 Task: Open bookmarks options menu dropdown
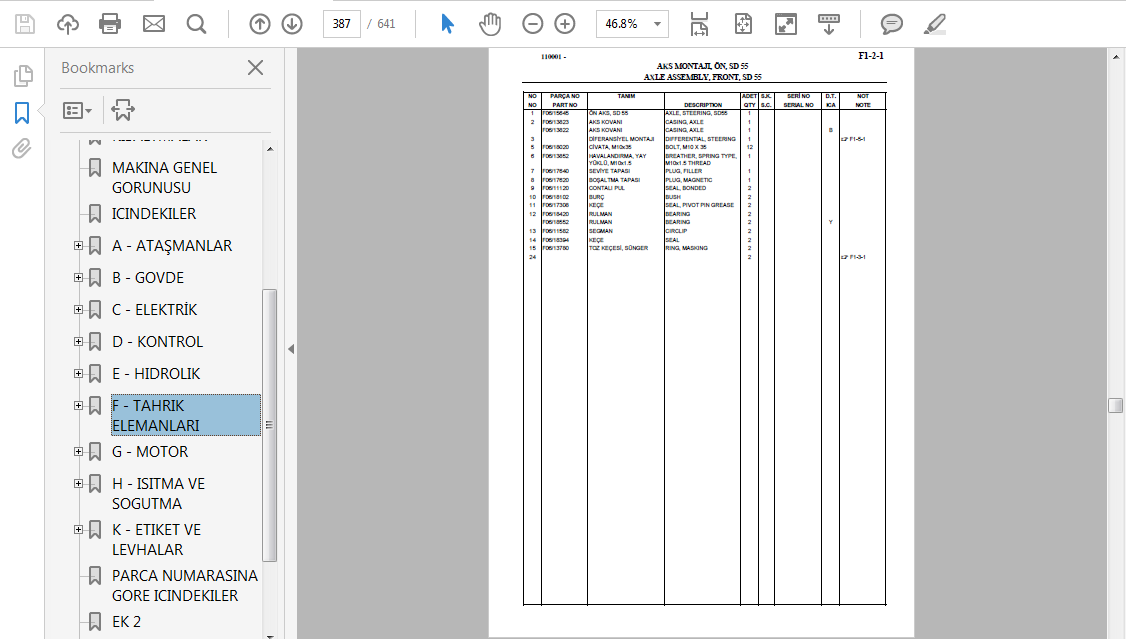point(78,111)
